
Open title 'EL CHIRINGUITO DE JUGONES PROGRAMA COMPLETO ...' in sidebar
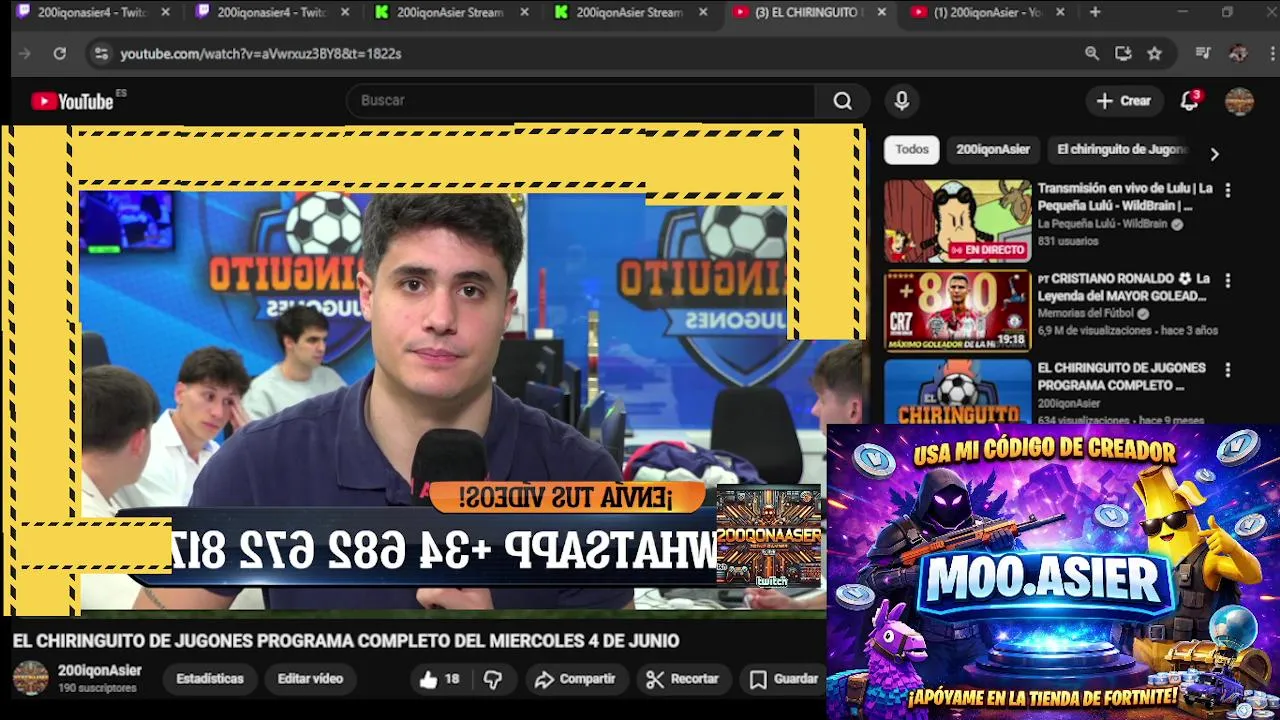tap(1121, 377)
